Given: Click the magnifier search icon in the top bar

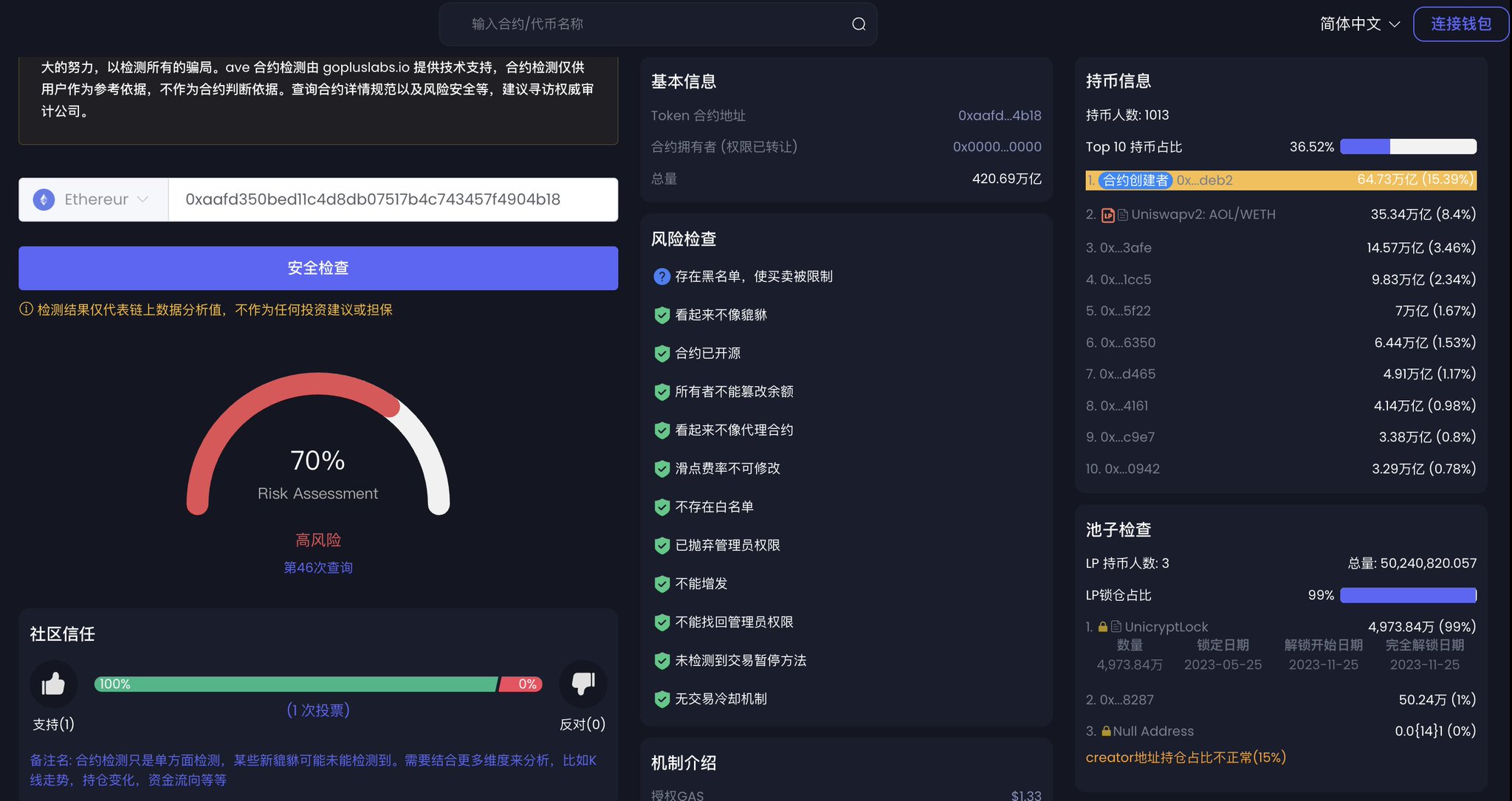Looking at the screenshot, I should [x=858, y=23].
